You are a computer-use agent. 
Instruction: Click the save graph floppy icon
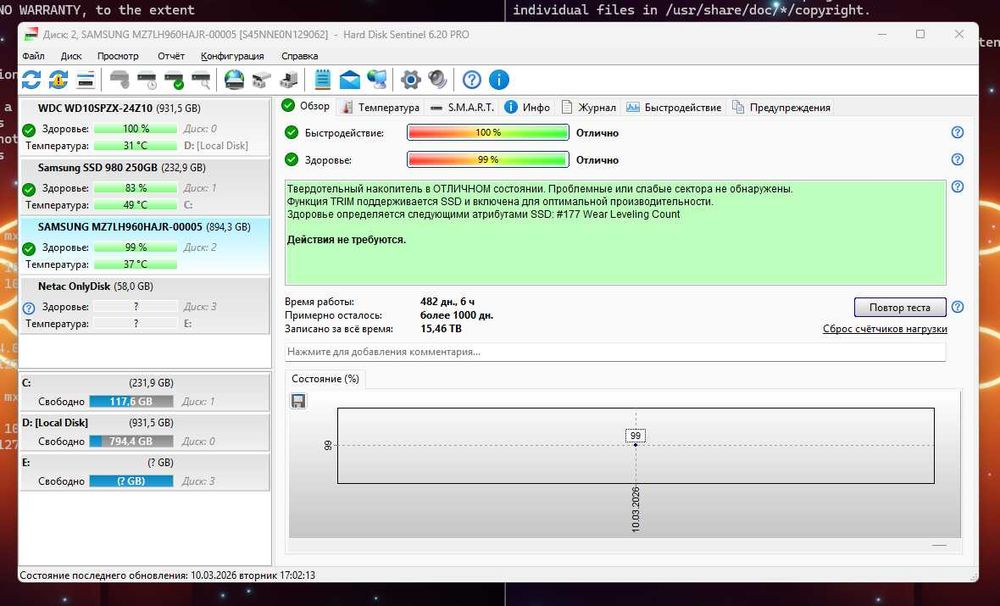[298, 401]
